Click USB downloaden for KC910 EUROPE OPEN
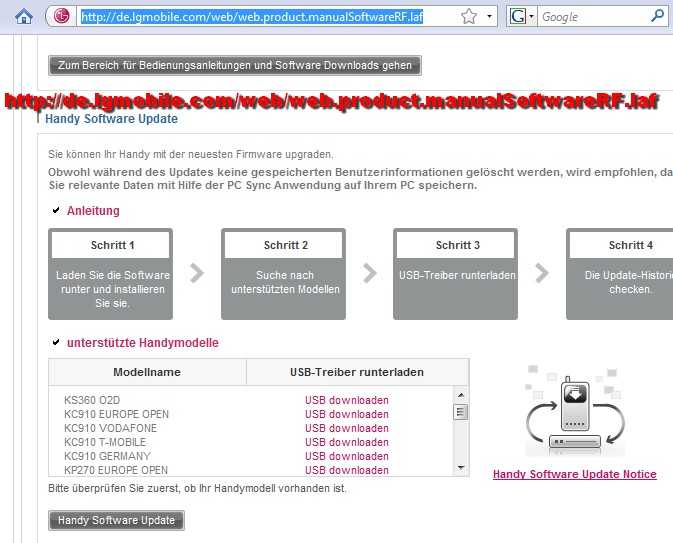The image size is (673, 543). [x=347, y=414]
